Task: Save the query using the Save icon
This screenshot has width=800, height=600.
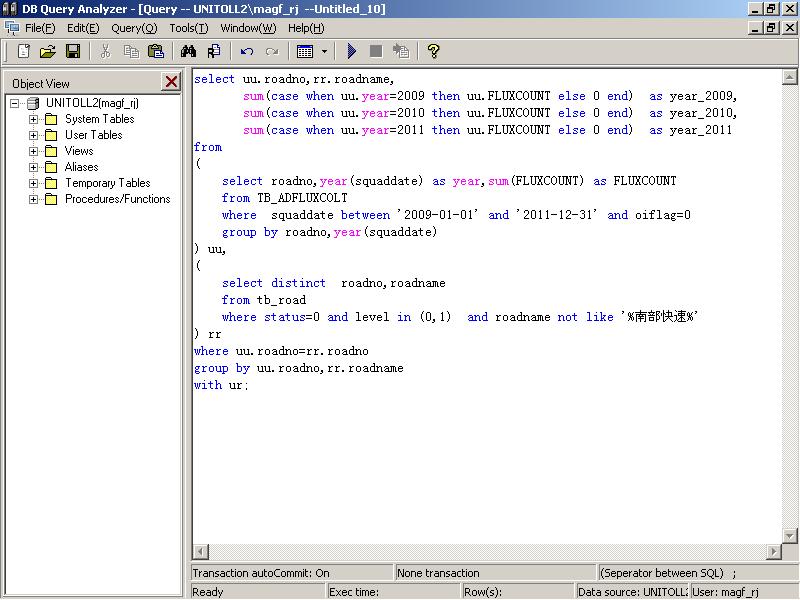Action: (74, 51)
